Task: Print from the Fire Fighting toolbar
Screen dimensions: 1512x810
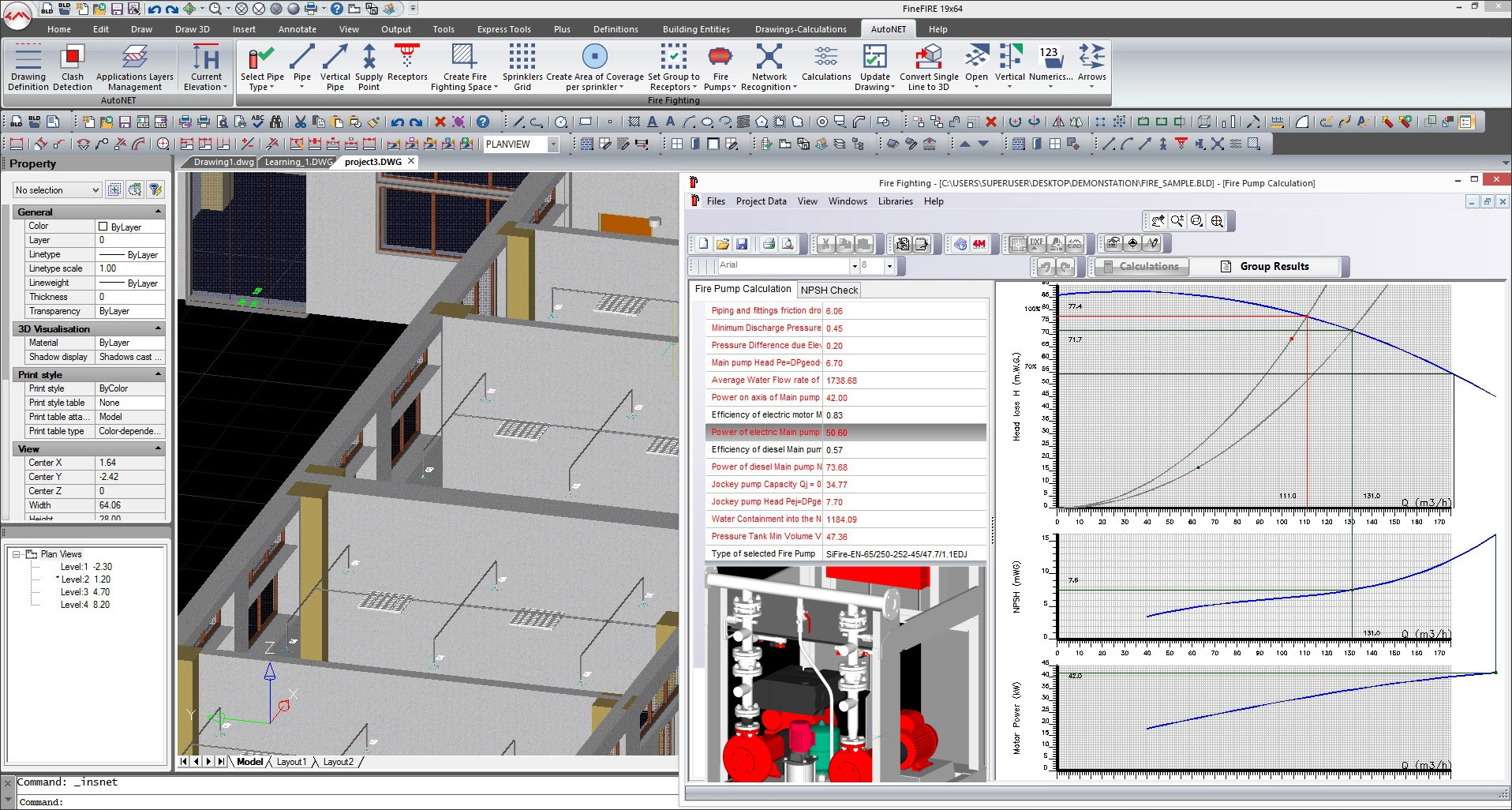Action: click(769, 244)
